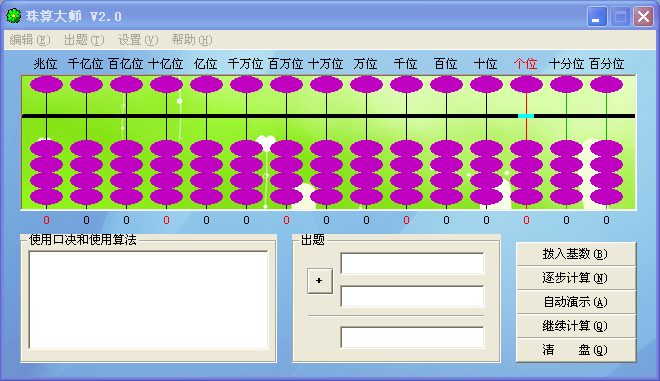Click the upper bead on 个位 rod

tap(526, 84)
